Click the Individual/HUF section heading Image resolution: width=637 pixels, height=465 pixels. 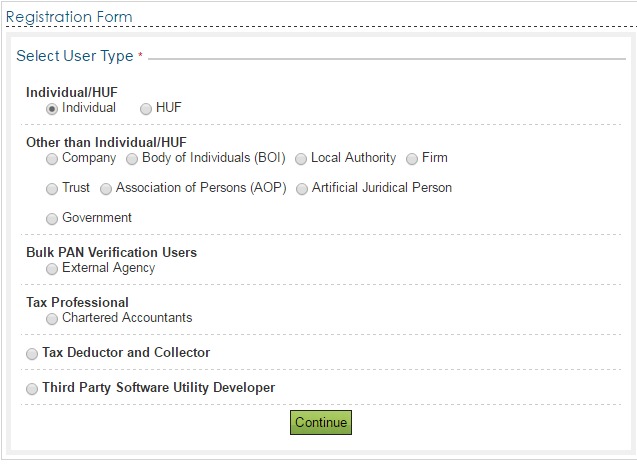click(72, 92)
